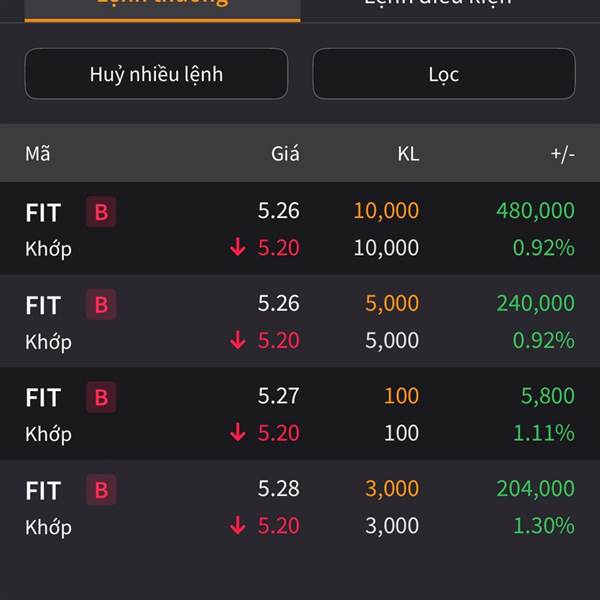The image size is (600, 600).
Task: Tap B badge on FIT 5,000 order
Action: click(101, 305)
